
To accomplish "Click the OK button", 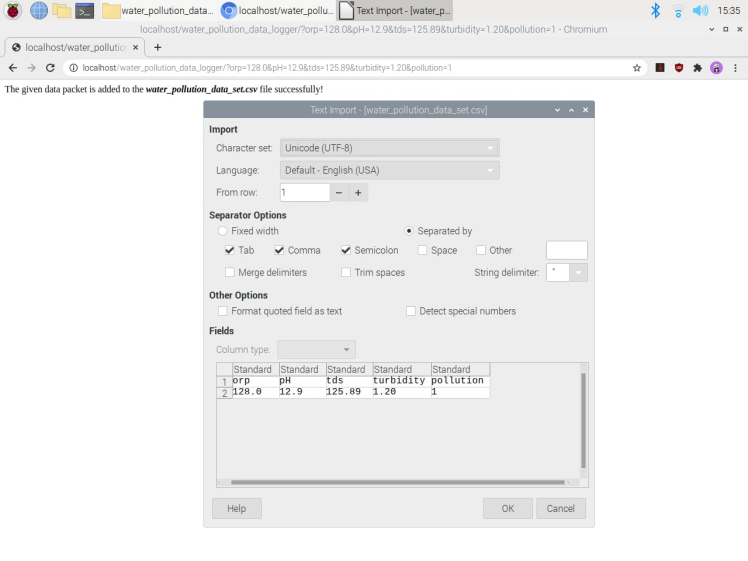I will [507, 508].
